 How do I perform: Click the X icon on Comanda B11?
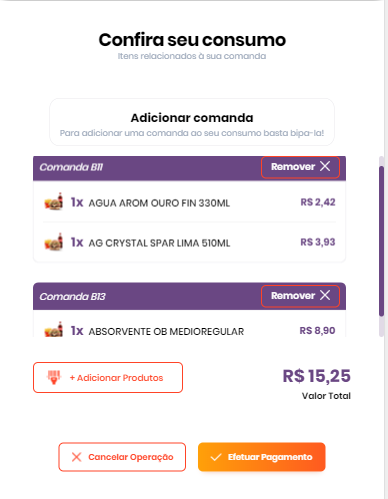tap(325, 166)
